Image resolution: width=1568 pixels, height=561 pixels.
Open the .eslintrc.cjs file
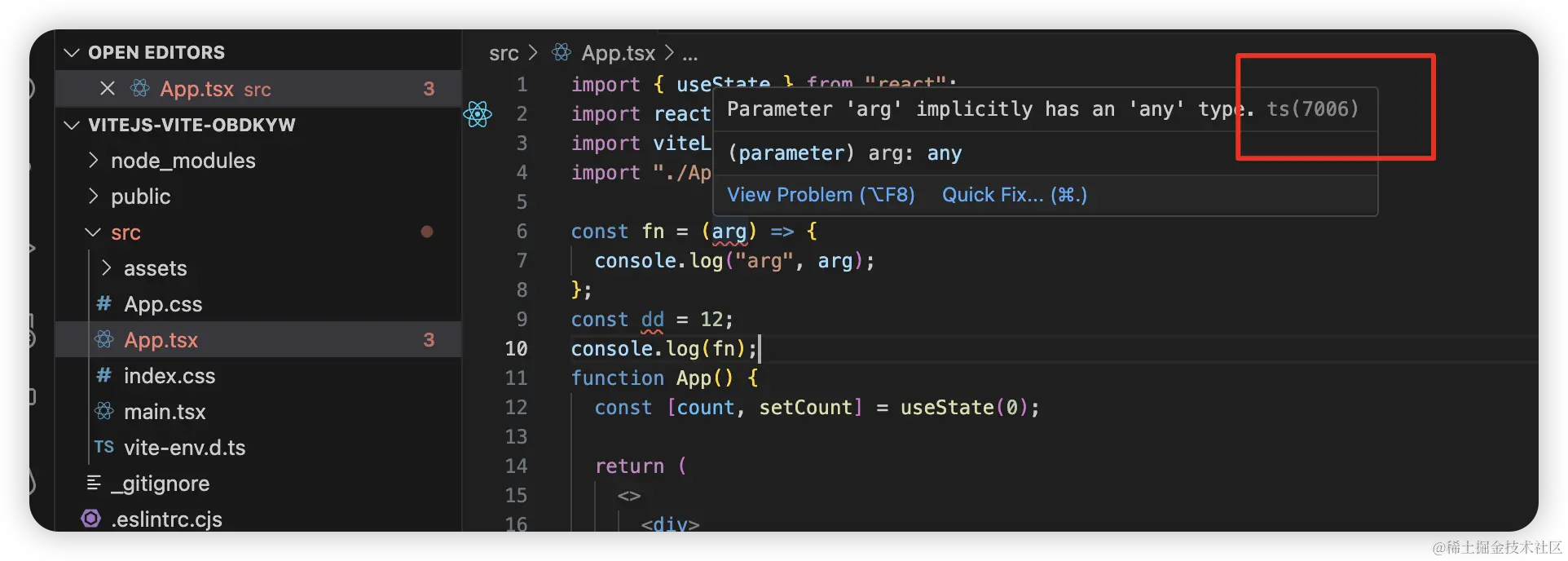[166, 519]
